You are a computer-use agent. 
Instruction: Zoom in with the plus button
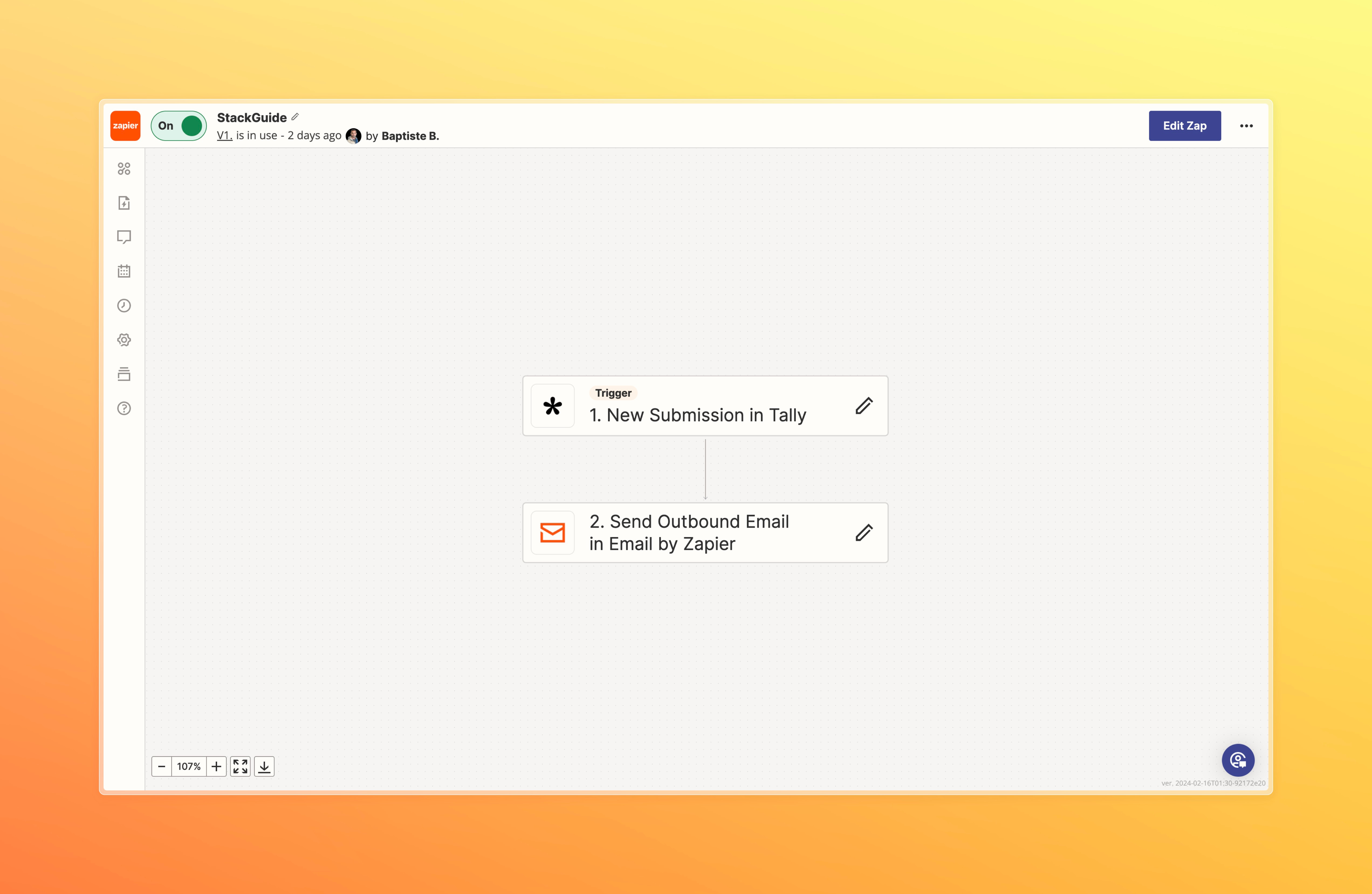(216, 766)
